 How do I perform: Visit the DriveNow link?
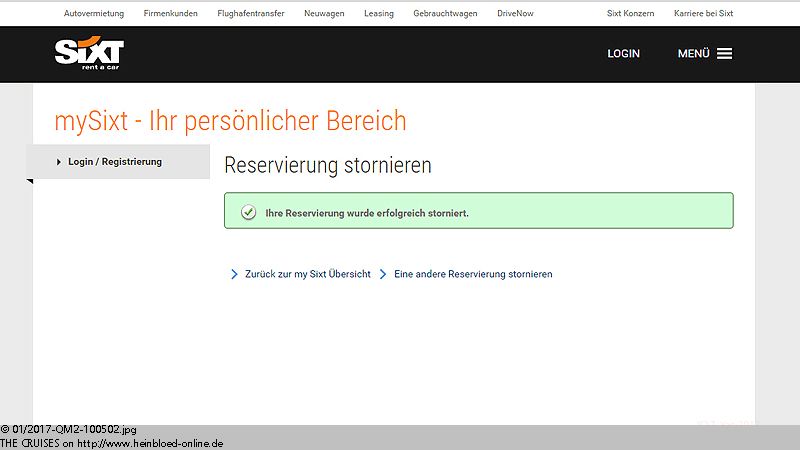click(x=515, y=13)
